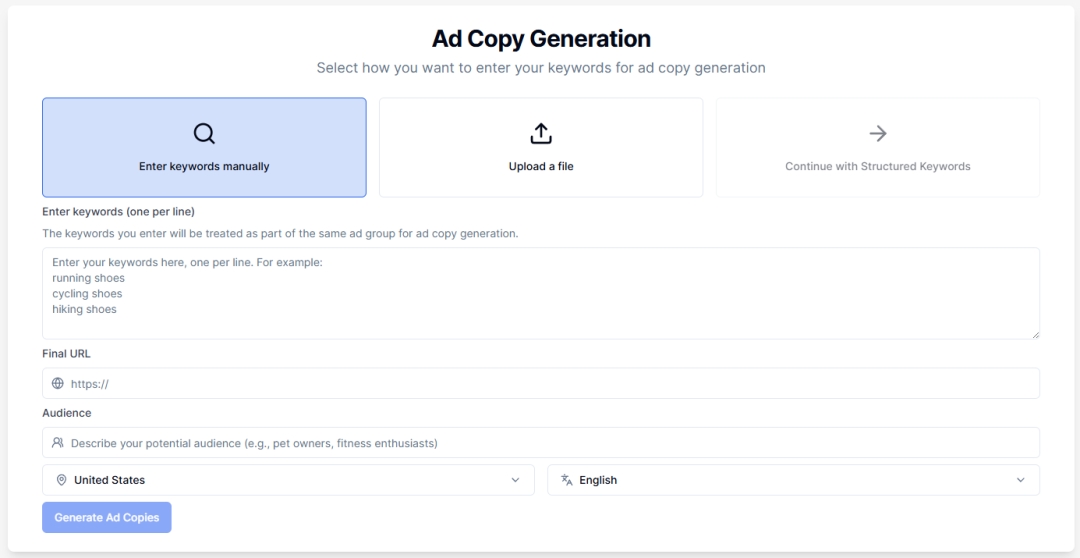
Task: Focus the keywords text area
Action: (541, 293)
